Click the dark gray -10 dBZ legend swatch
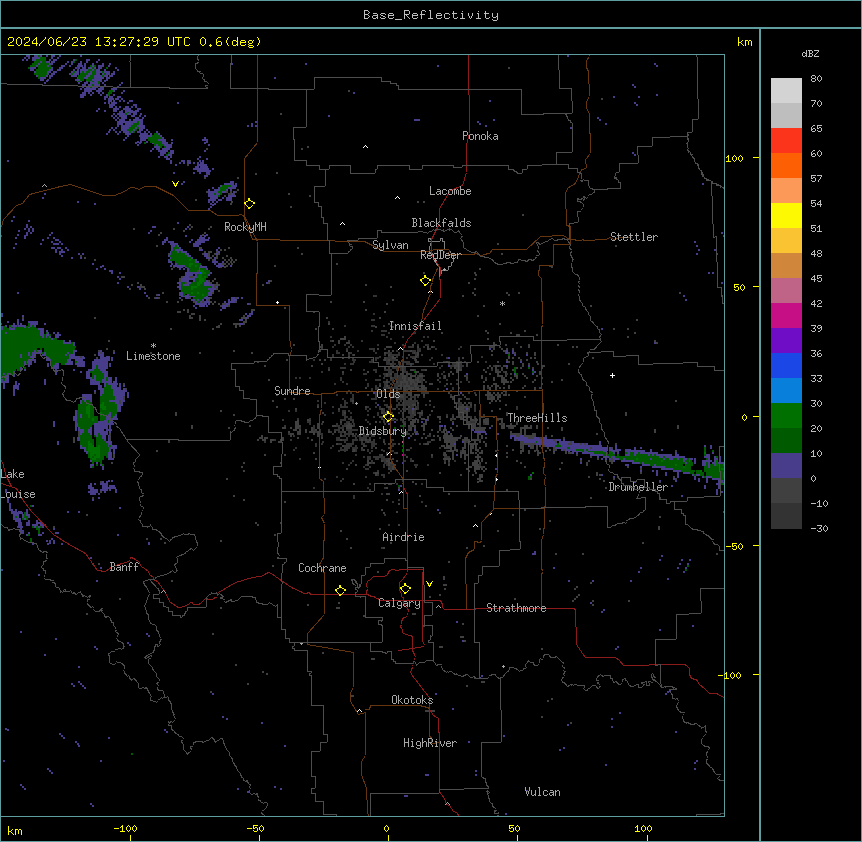Image resolution: width=862 pixels, height=842 pixels. [786, 516]
